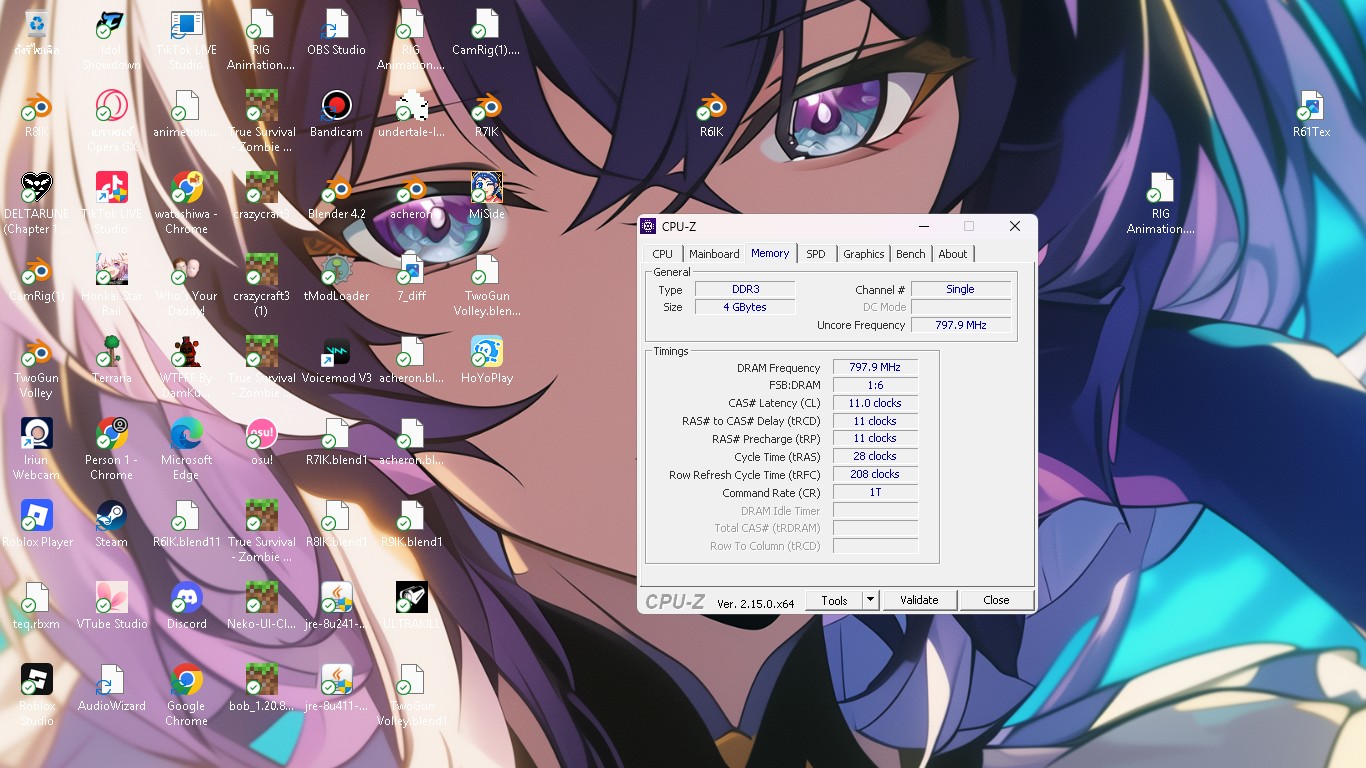
Task: Open the osu! game icon
Action: click(x=261, y=442)
